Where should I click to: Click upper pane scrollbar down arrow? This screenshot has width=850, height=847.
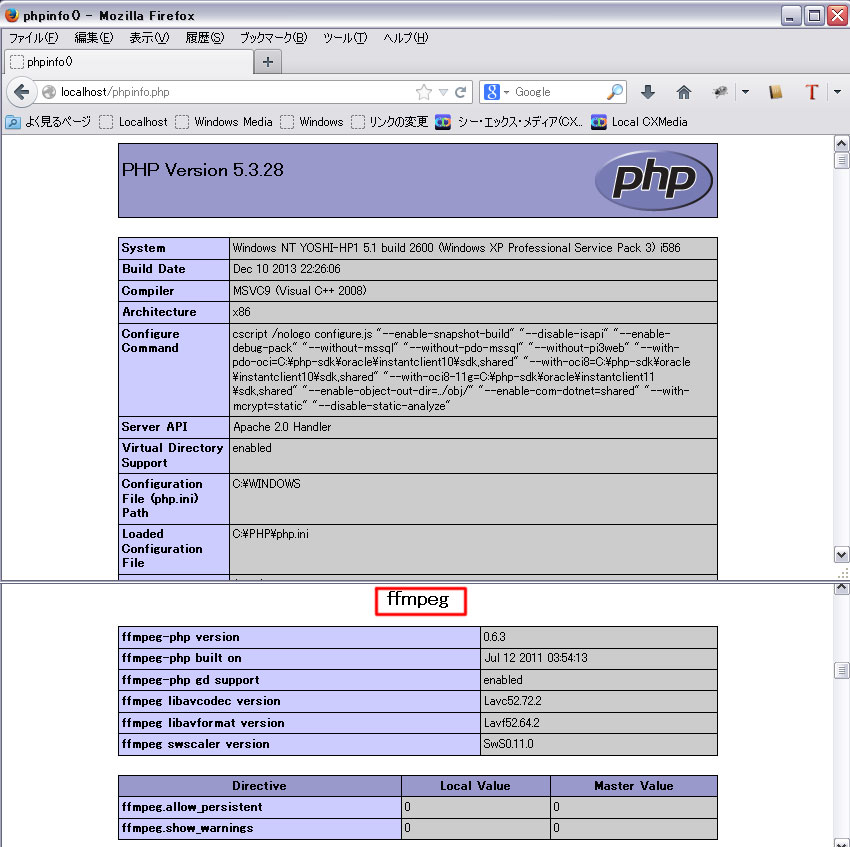841,555
